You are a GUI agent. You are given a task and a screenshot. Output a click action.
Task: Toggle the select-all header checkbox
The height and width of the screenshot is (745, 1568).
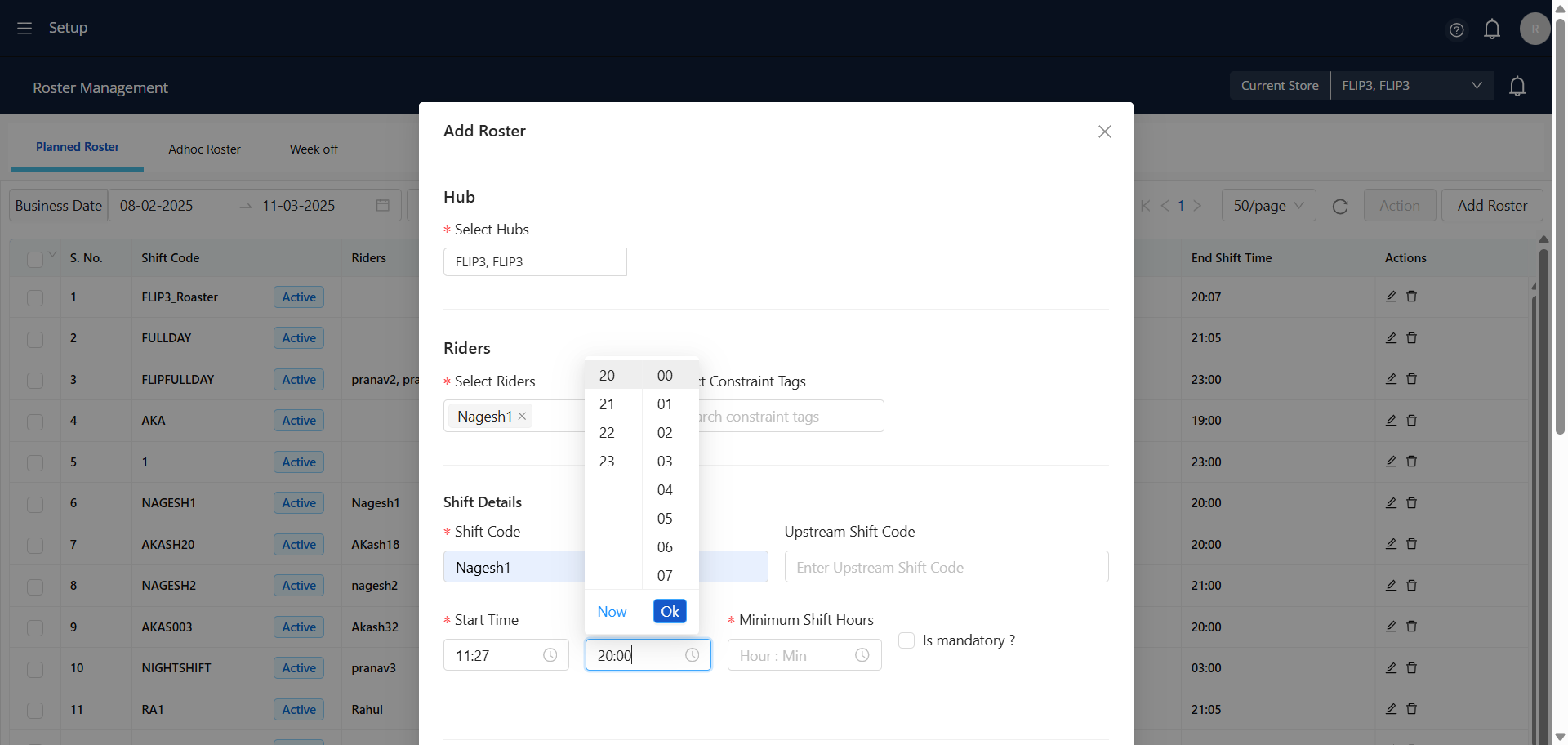[34, 259]
